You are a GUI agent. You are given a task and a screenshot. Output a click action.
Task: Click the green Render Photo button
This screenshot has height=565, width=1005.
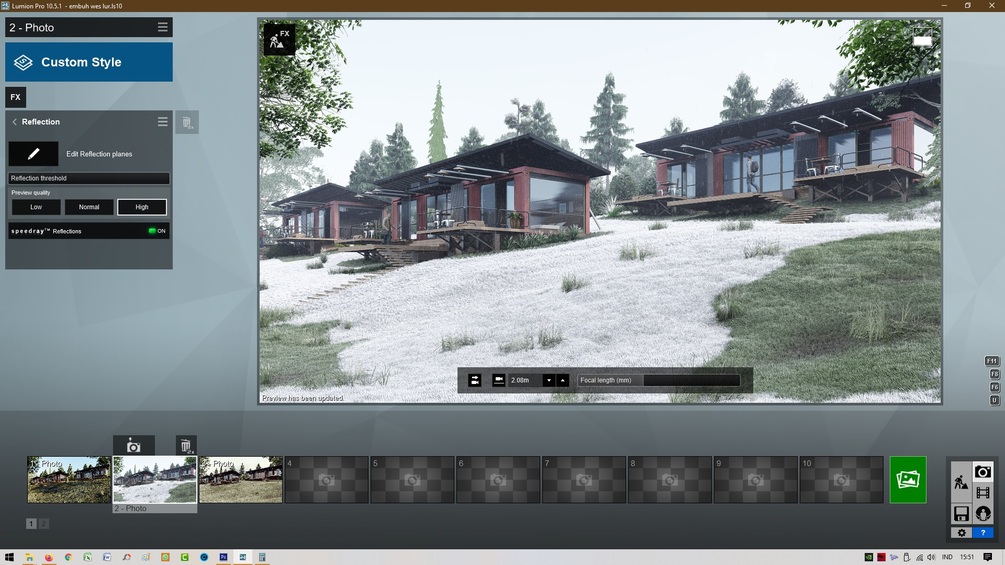[x=908, y=479]
